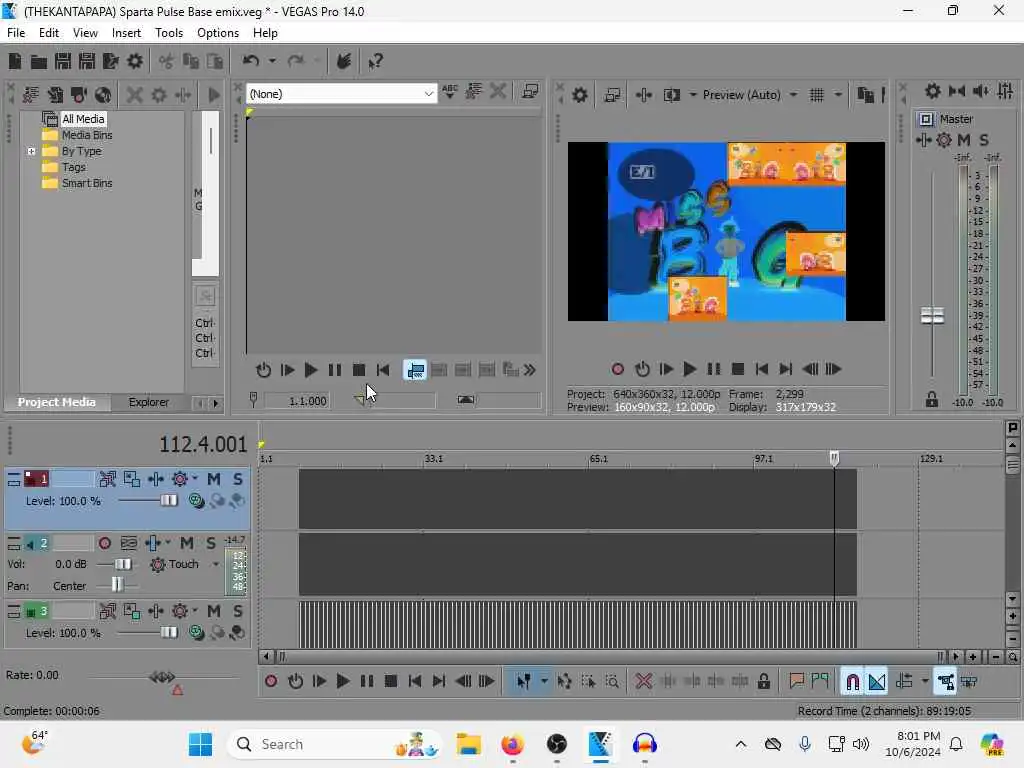Copy preview snapshot to clipboard icon
This screenshot has width=1024, height=768.
click(x=865, y=95)
